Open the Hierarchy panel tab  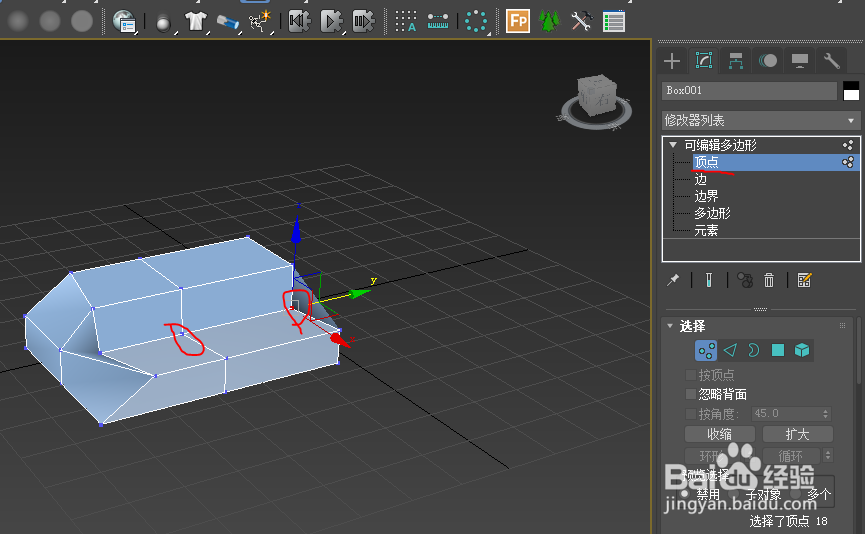click(736, 61)
